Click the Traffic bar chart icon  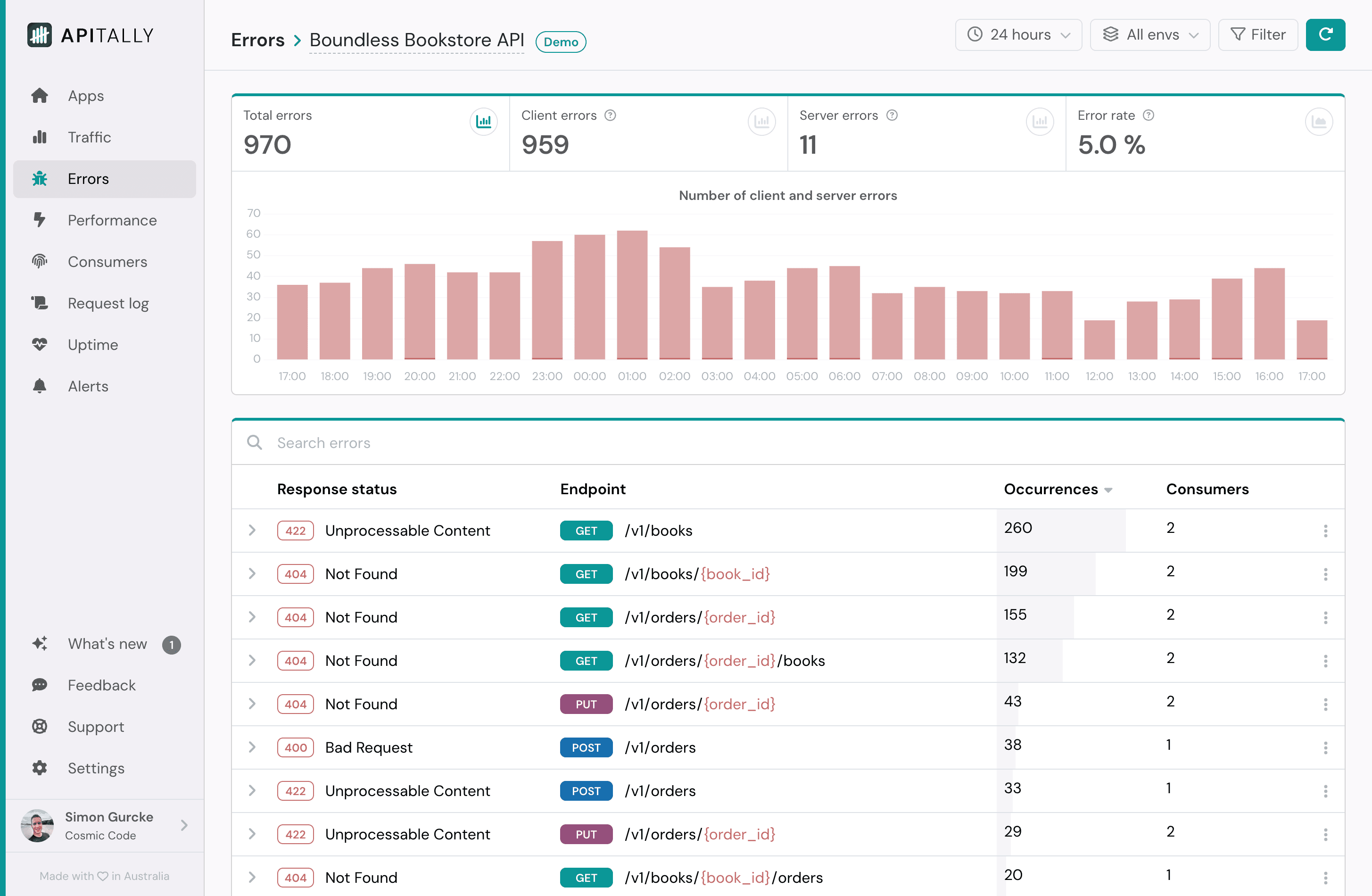click(39, 137)
